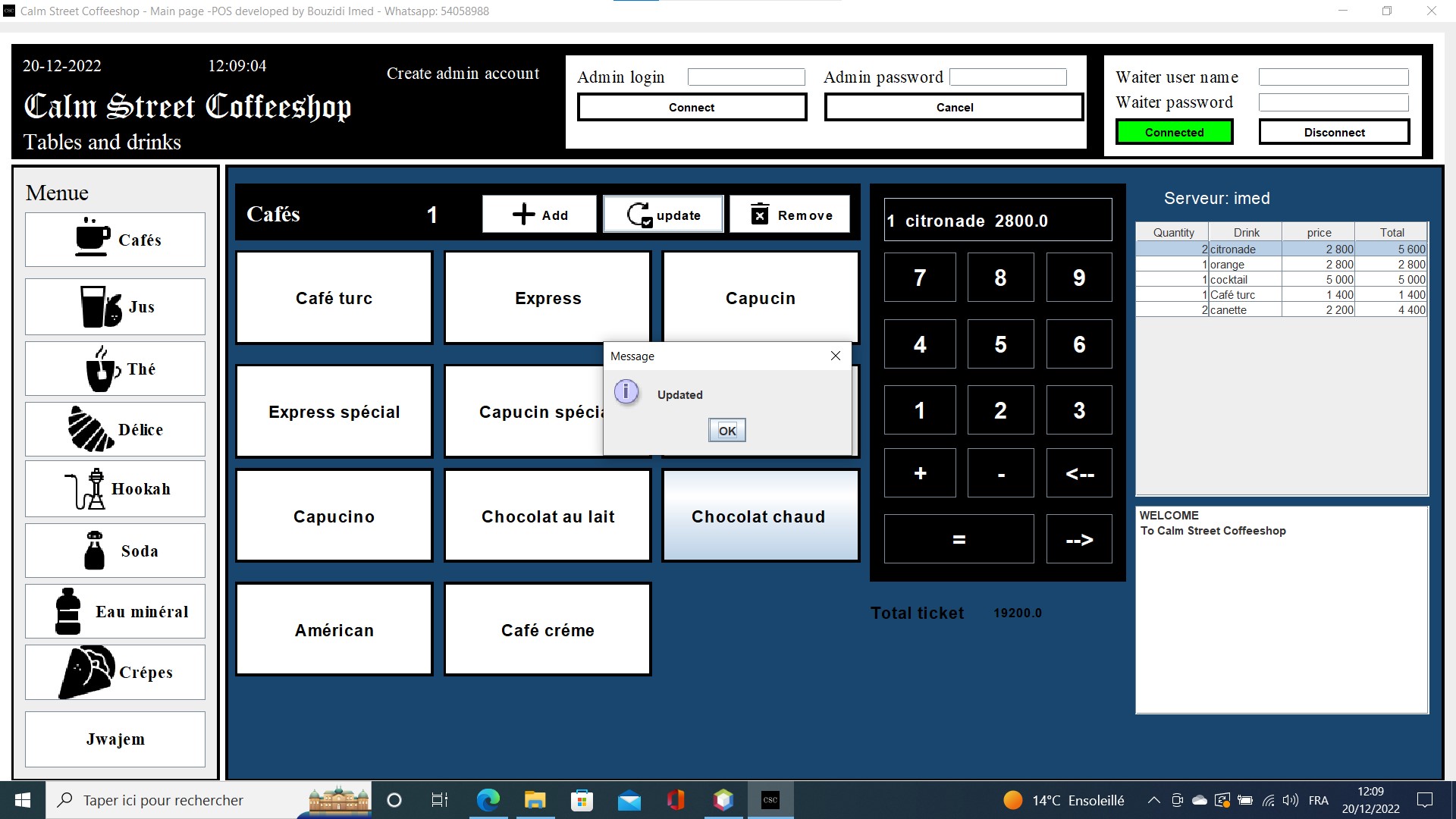The height and width of the screenshot is (819, 1456).
Task: Select the Thé category
Action: coord(115,369)
